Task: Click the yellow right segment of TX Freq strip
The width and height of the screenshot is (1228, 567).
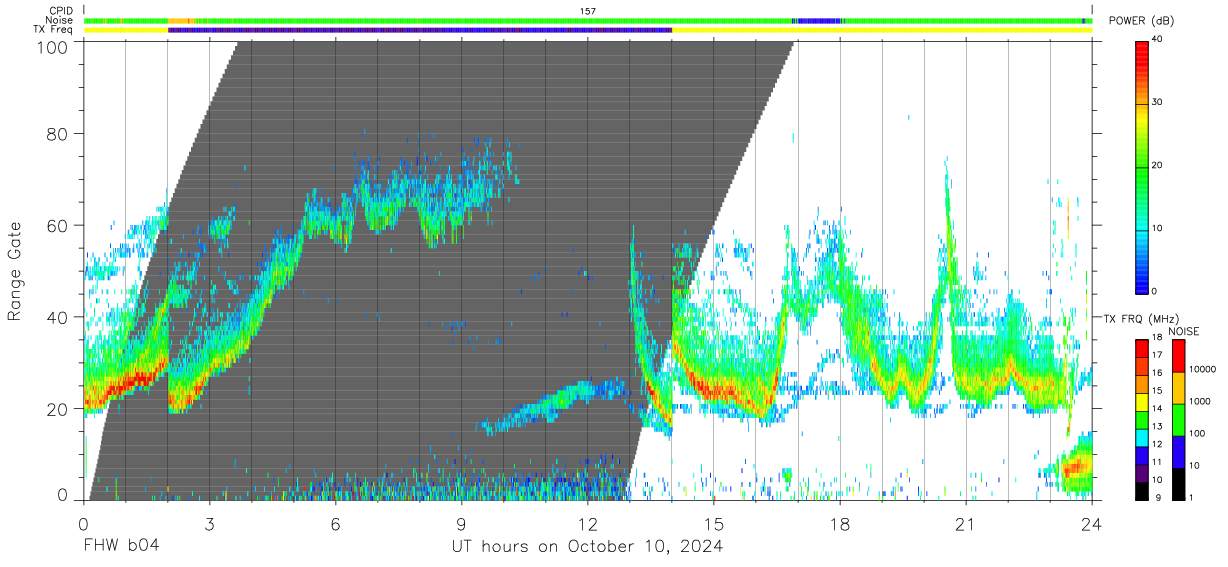Action: (882, 30)
